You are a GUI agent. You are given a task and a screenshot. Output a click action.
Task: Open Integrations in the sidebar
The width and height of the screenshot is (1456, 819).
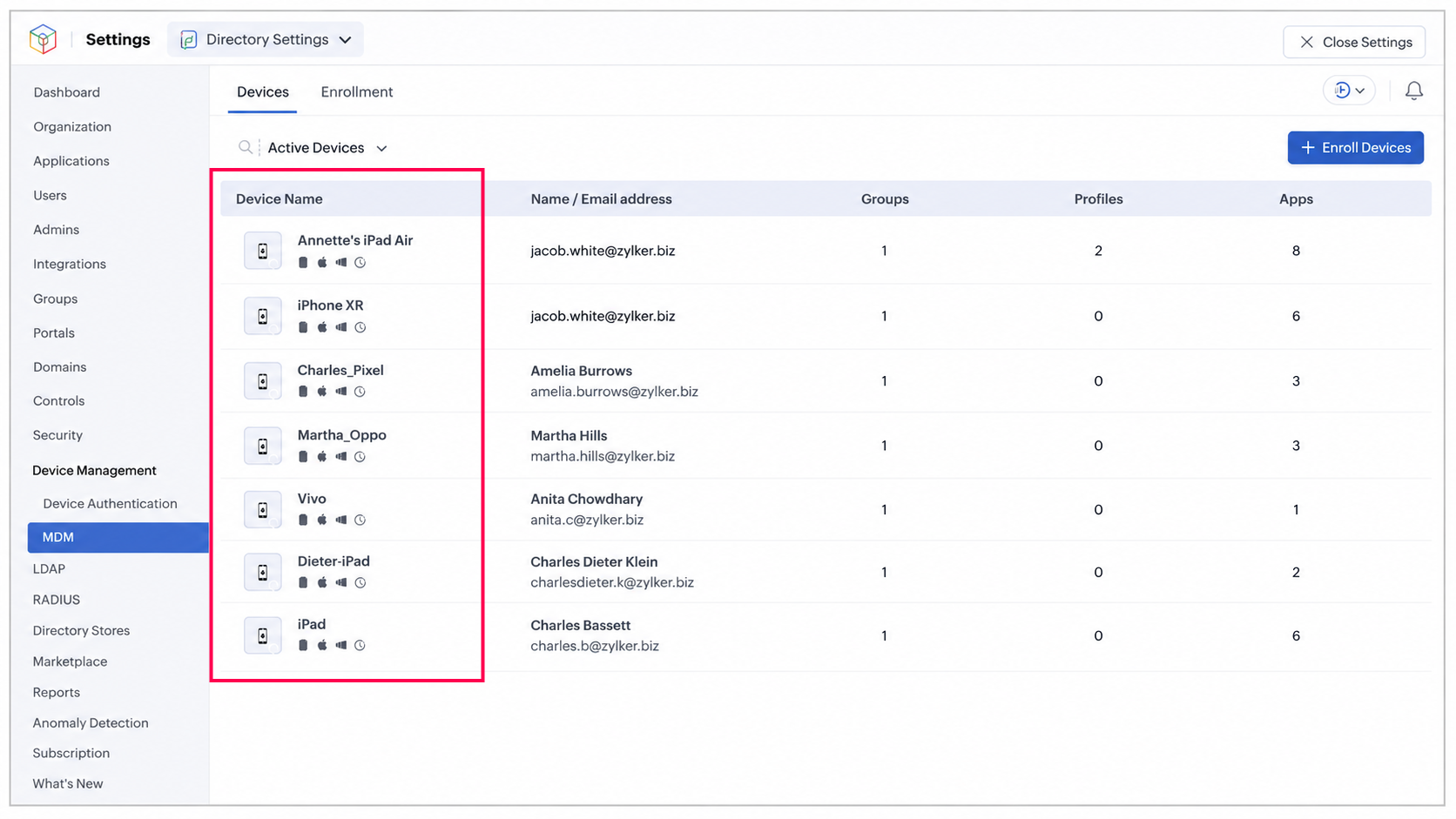70,264
